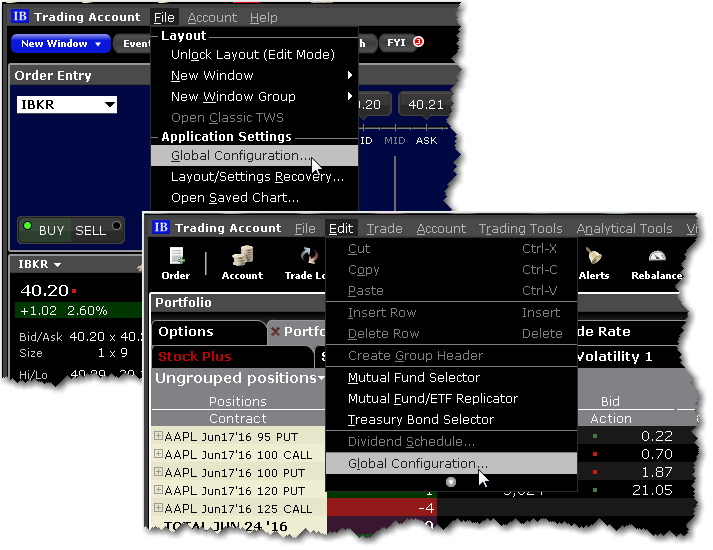Open the File menu in upper window

coord(164,18)
